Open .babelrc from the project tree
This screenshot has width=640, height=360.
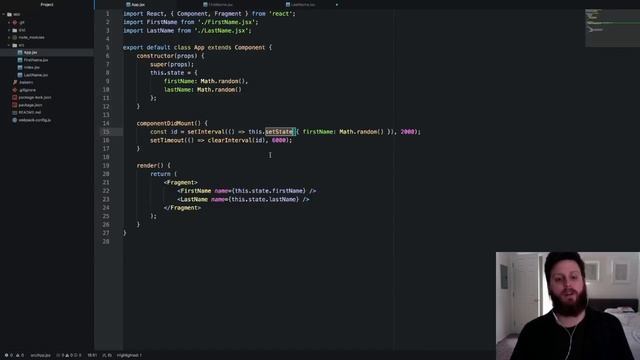click(26, 82)
